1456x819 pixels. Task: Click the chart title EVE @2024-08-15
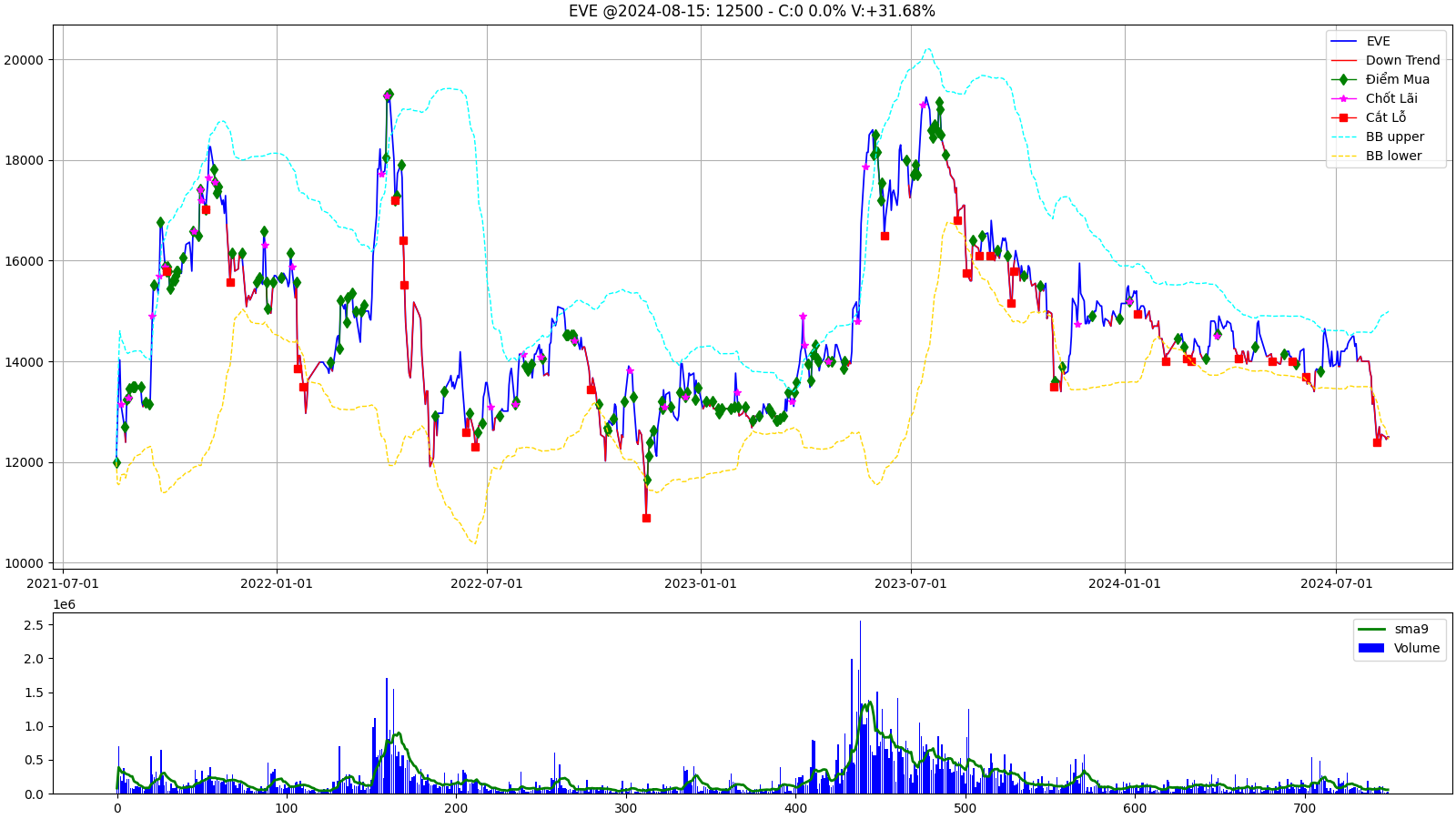point(752,11)
